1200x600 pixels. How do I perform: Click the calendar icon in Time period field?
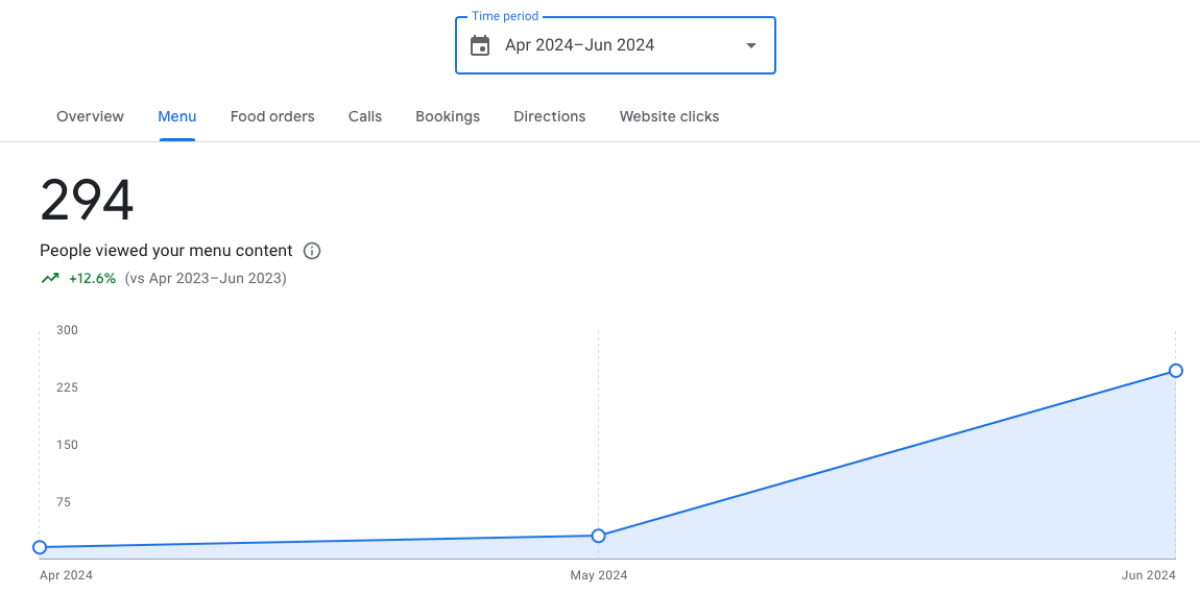point(480,45)
